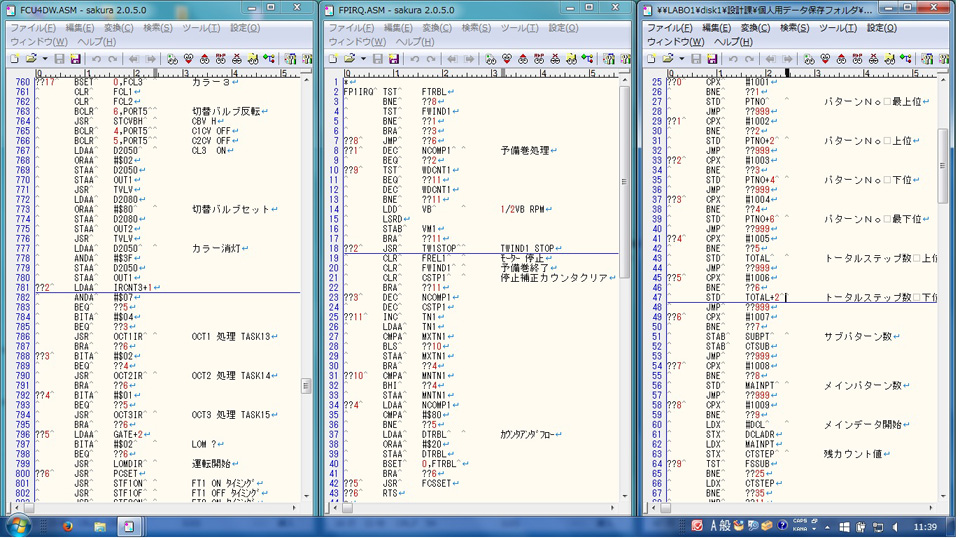The image size is (960, 540).
Task: Click New file icon in LABO1 window
Action: tap(651, 59)
